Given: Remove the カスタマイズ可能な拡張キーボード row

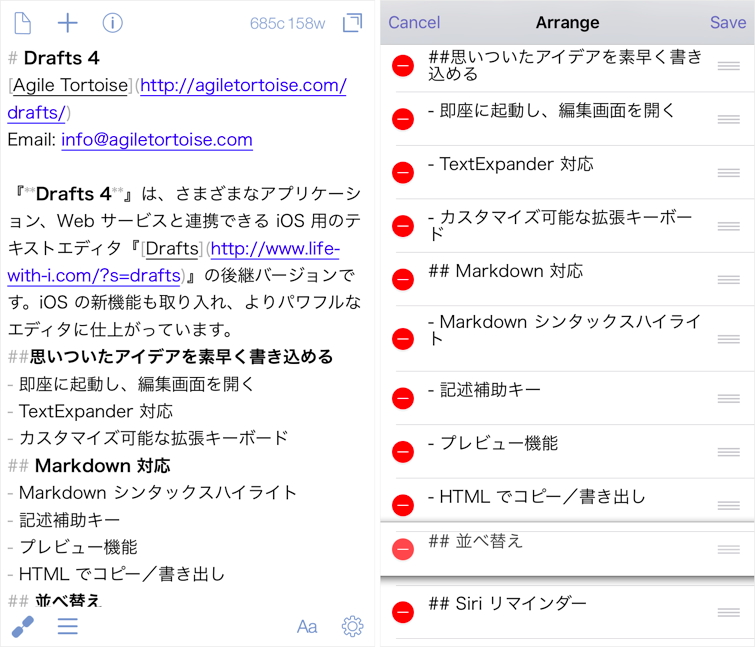Looking at the screenshot, I should [403, 226].
